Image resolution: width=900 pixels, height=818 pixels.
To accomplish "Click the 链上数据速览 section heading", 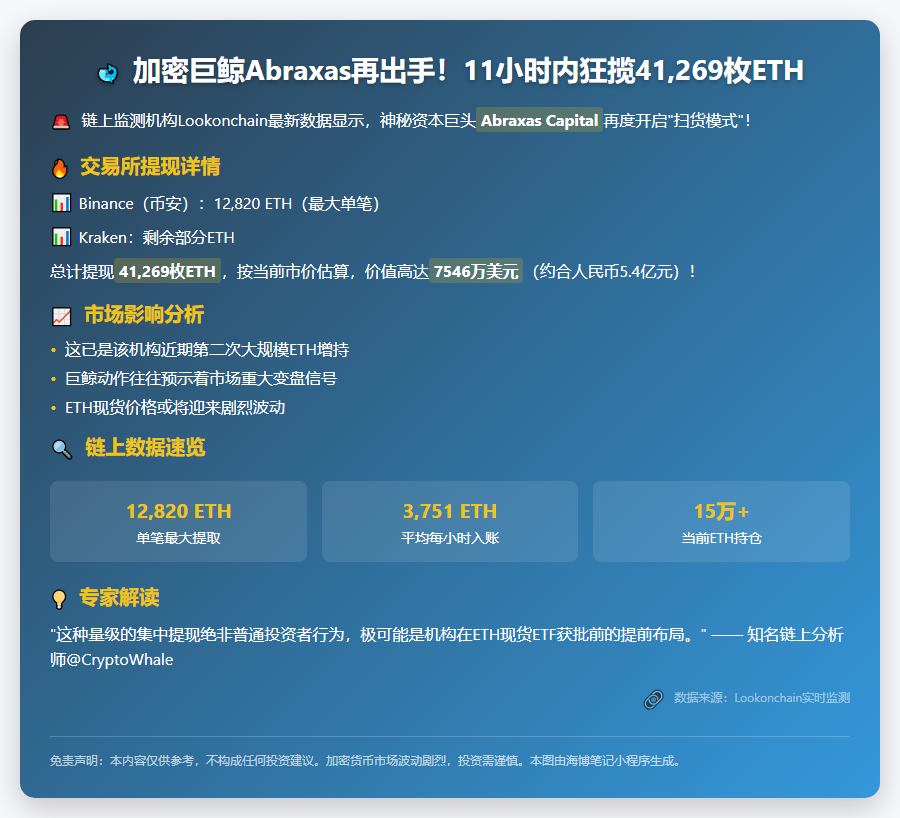I will [x=145, y=447].
